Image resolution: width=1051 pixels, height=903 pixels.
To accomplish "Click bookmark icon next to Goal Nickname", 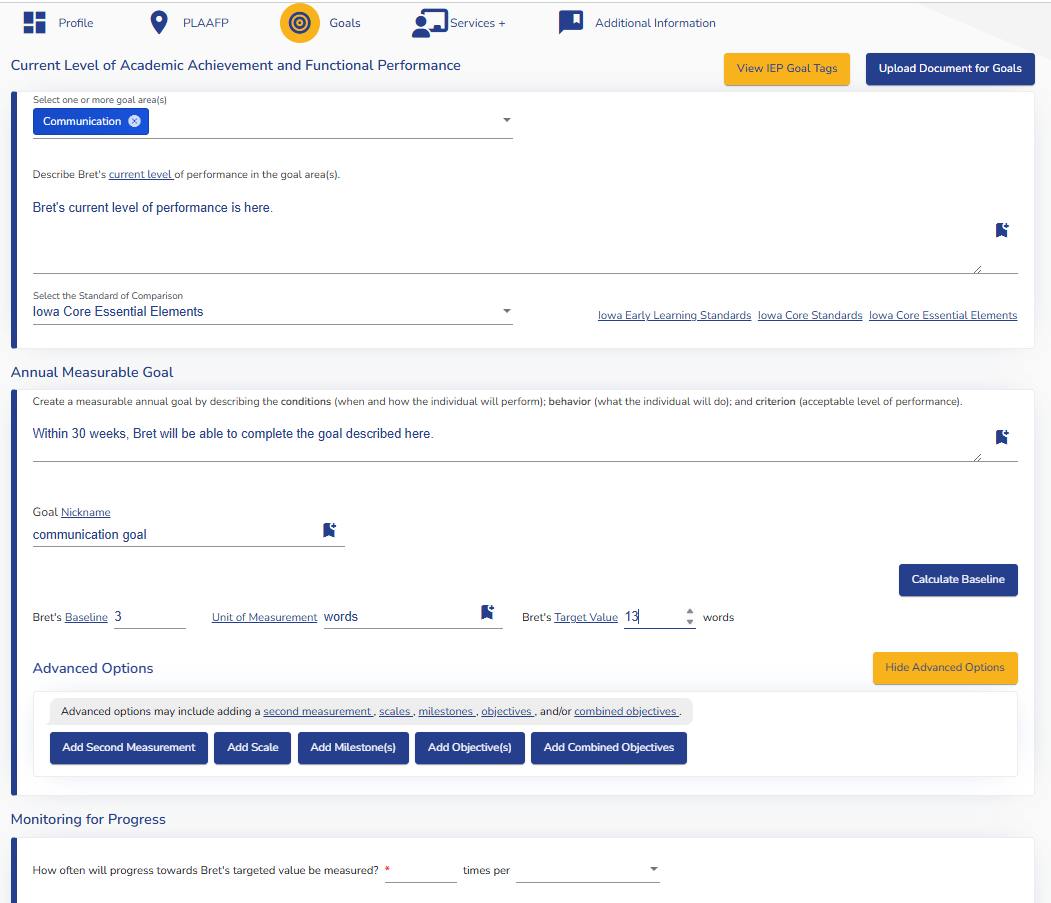I will coord(329,530).
